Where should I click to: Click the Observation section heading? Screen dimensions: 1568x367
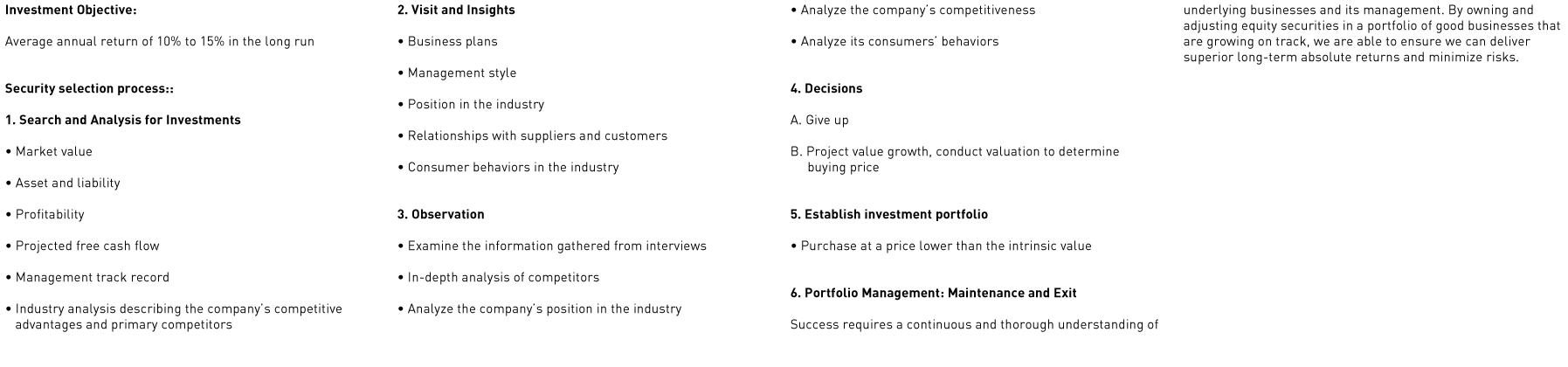click(x=441, y=215)
